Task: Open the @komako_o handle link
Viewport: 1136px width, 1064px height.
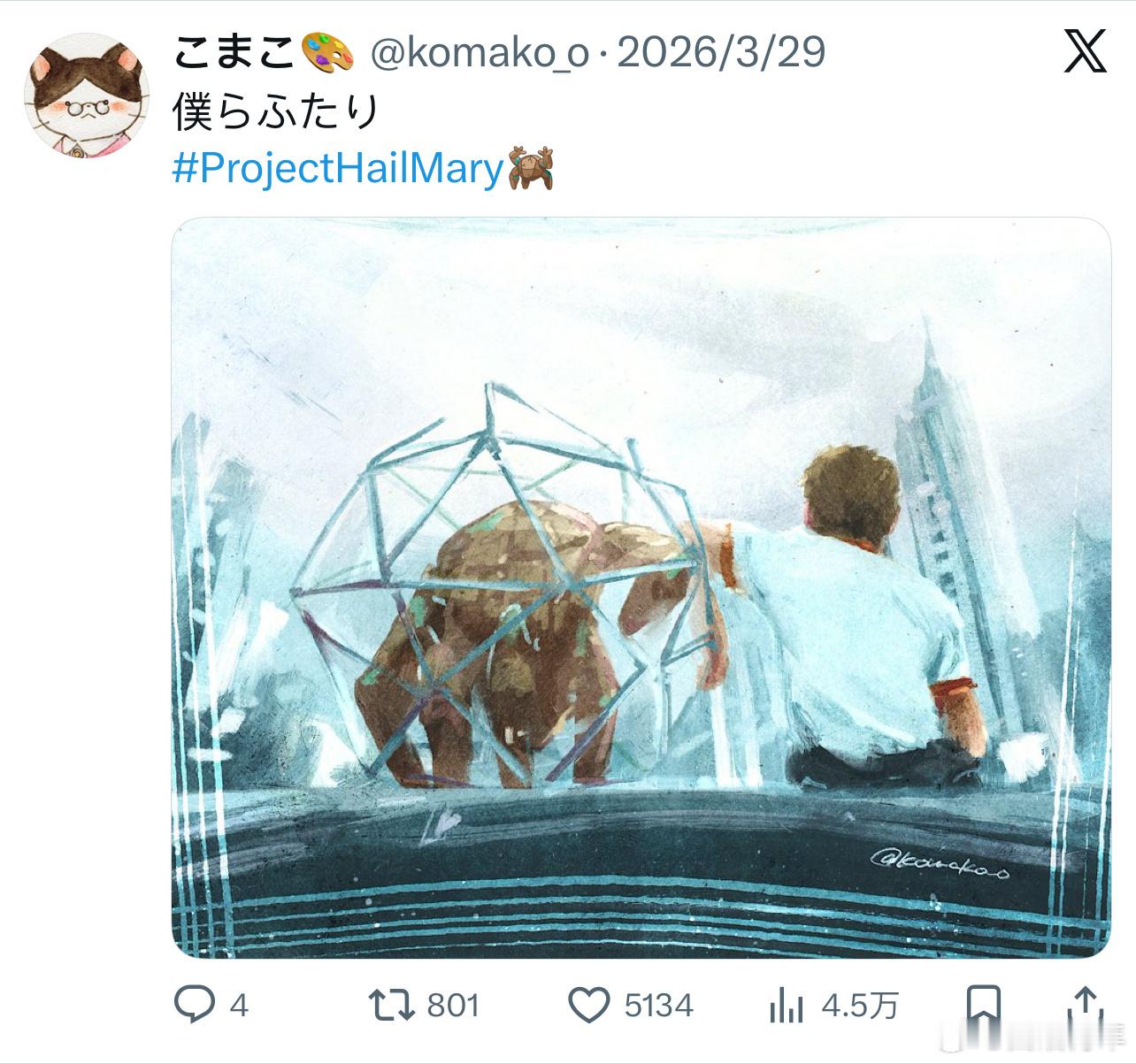Action: click(479, 53)
